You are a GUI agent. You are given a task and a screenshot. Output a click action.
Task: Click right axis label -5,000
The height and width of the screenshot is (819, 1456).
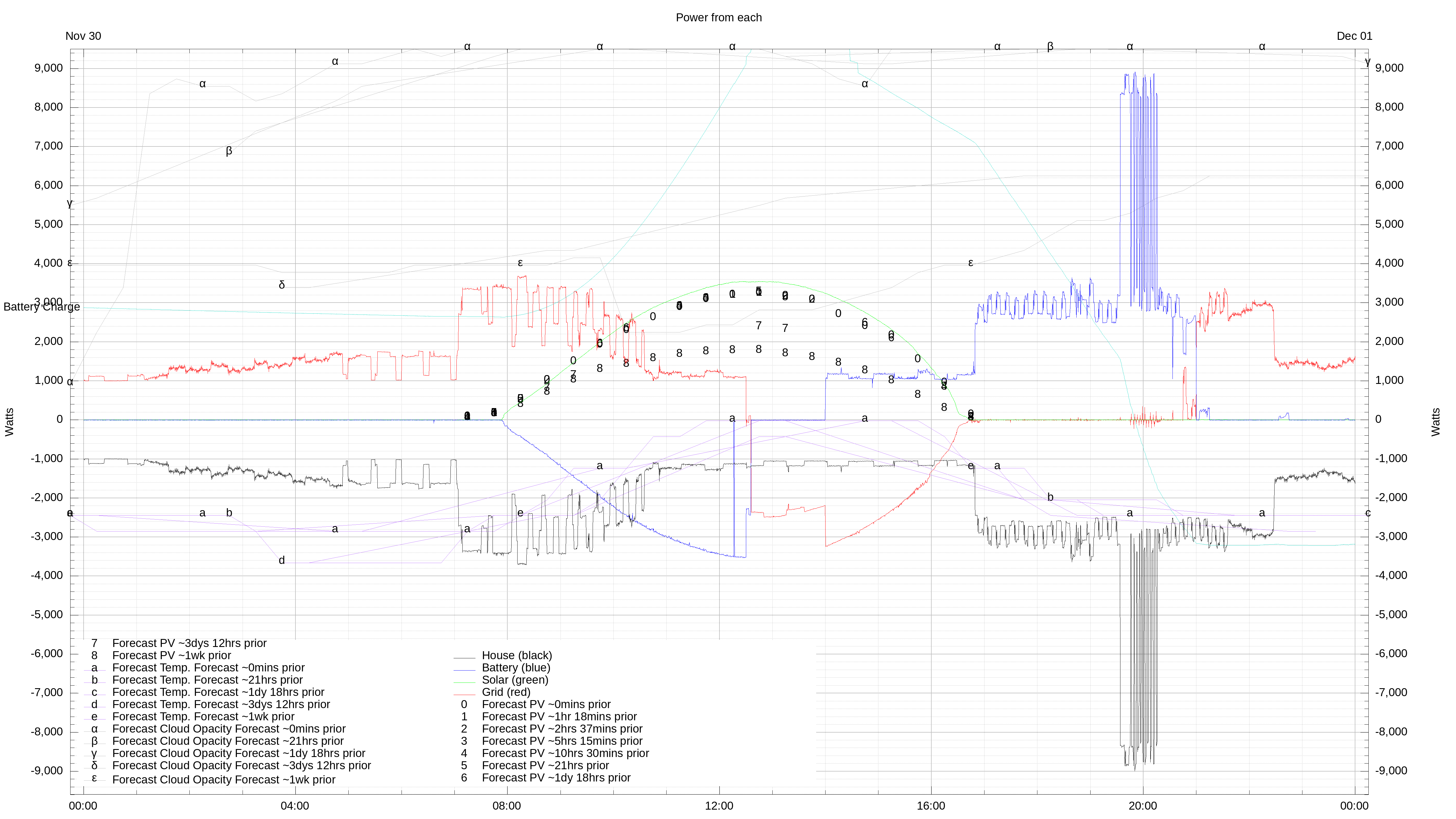1391,615
